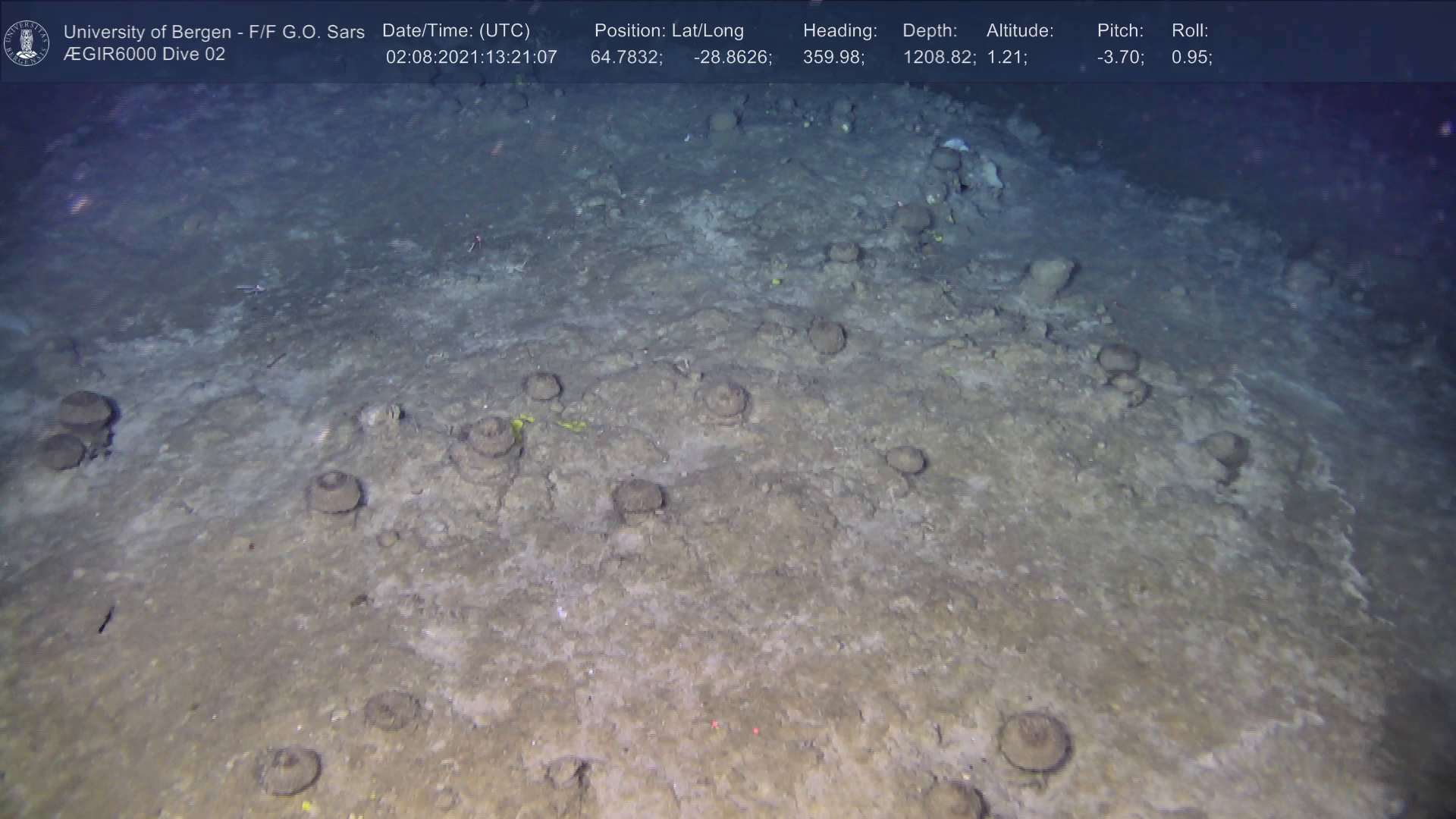Click the Pitch: label
The height and width of the screenshot is (819, 1456).
click(x=1120, y=31)
